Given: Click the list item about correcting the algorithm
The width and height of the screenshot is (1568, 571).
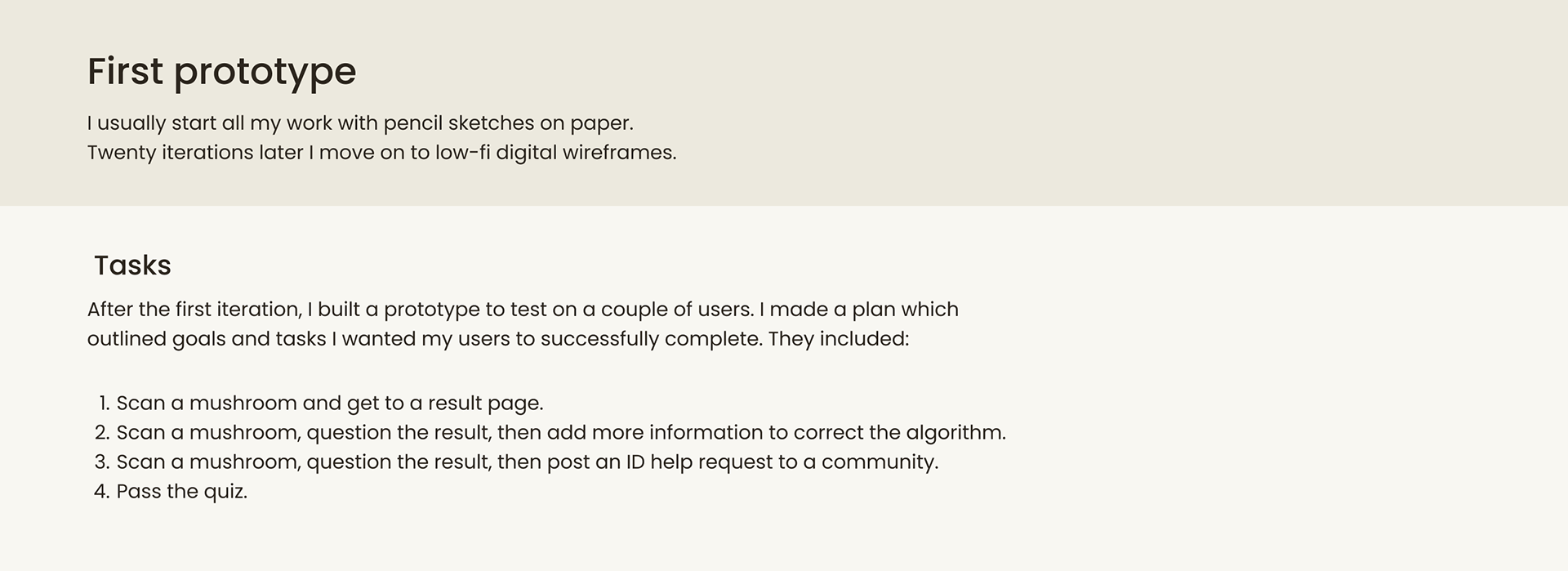Looking at the screenshot, I should tap(560, 433).
